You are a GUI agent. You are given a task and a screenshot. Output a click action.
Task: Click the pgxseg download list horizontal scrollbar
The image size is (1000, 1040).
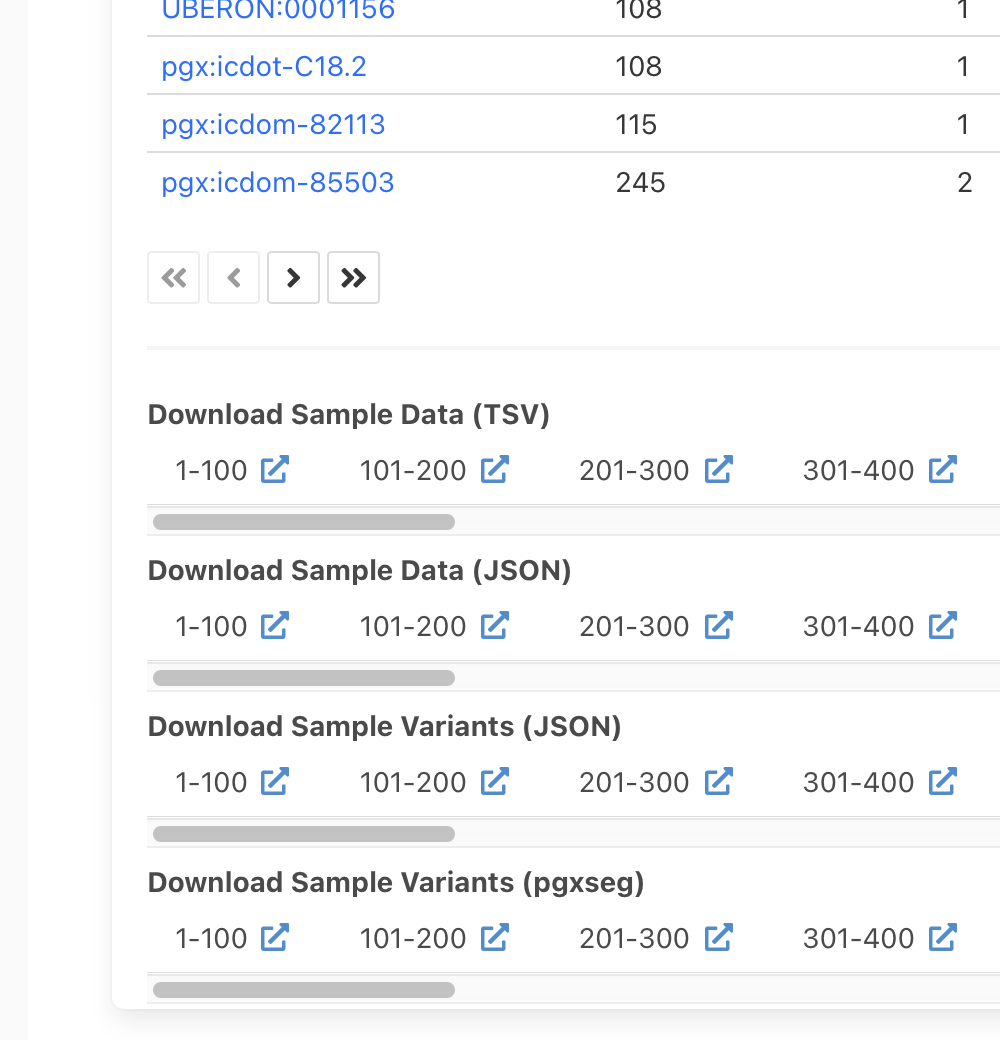click(x=304, y=990)
